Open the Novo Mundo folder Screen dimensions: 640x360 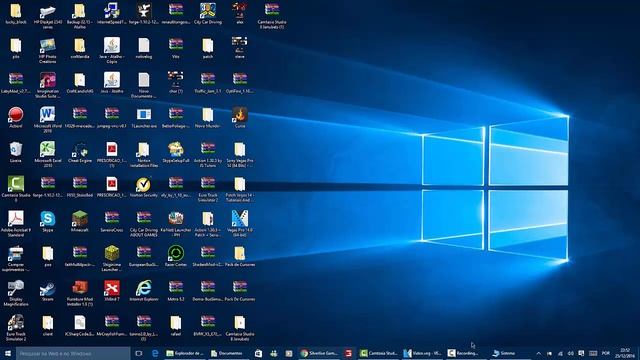pyautogui.click(x=208, y=114)
